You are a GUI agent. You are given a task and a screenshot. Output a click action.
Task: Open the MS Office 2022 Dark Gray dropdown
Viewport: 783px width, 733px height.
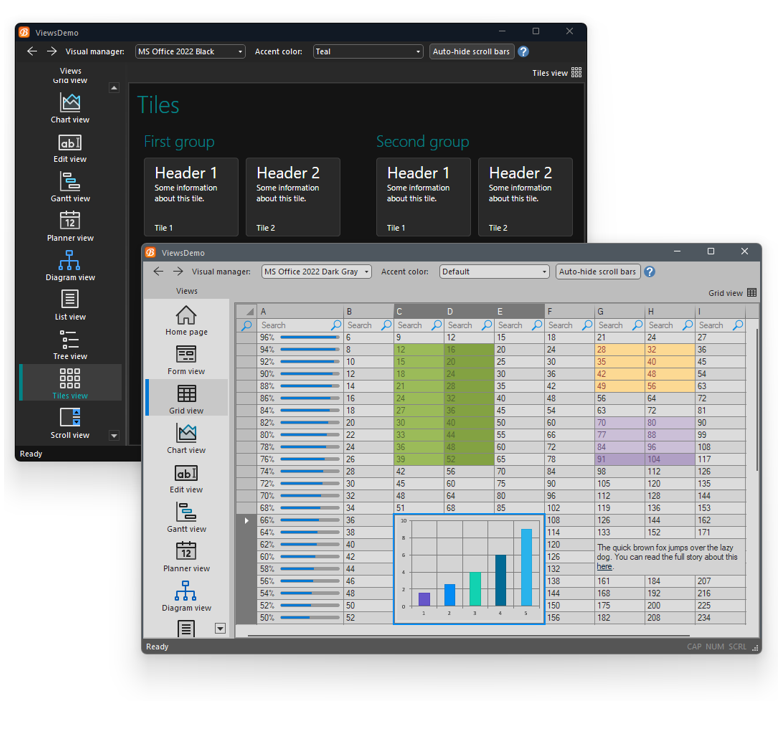(x=317, y=272)
